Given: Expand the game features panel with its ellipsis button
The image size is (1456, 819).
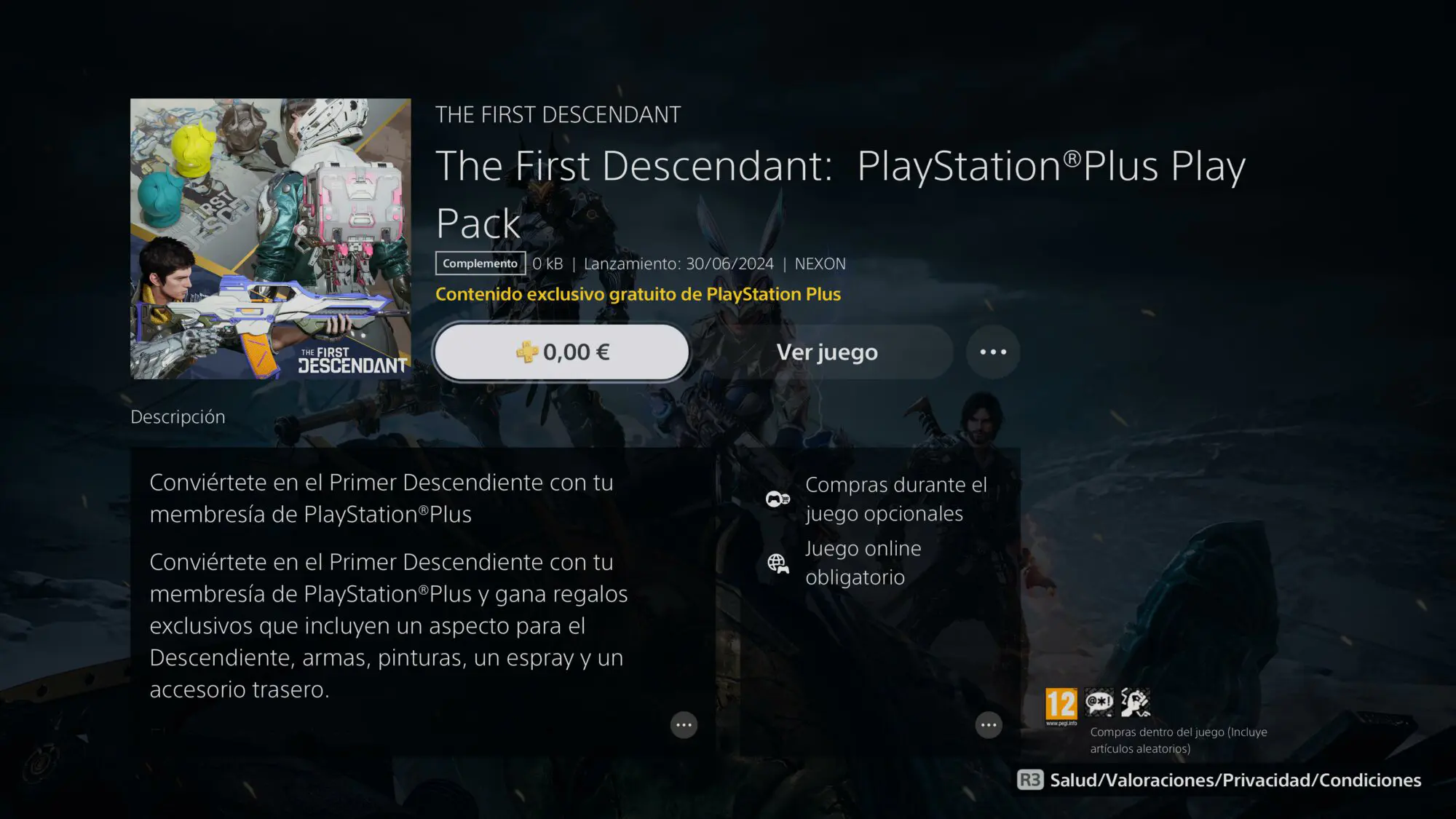Looking at the screenshot, I should coord(989,725).
